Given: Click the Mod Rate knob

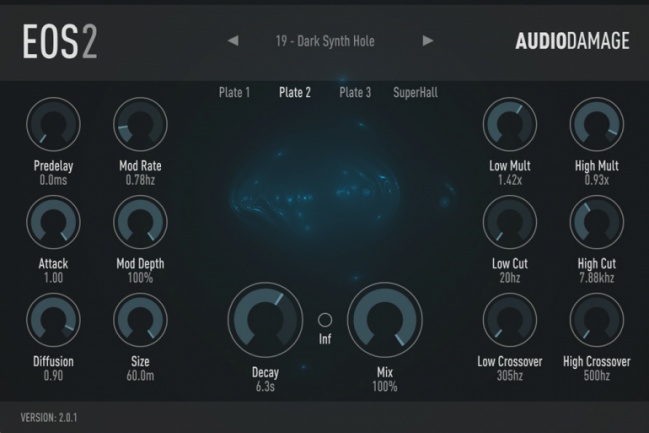Looking at the screenshot, I should (140, 124).
